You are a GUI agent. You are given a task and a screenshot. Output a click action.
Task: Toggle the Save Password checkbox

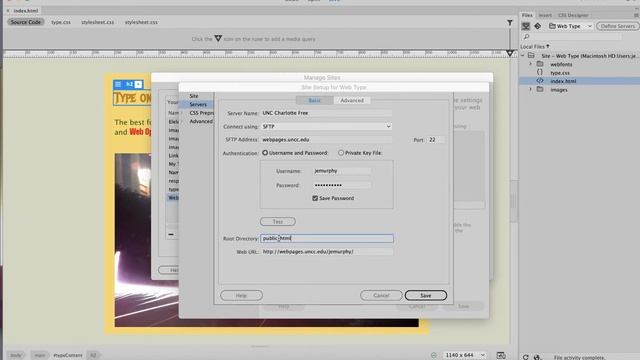315,198
